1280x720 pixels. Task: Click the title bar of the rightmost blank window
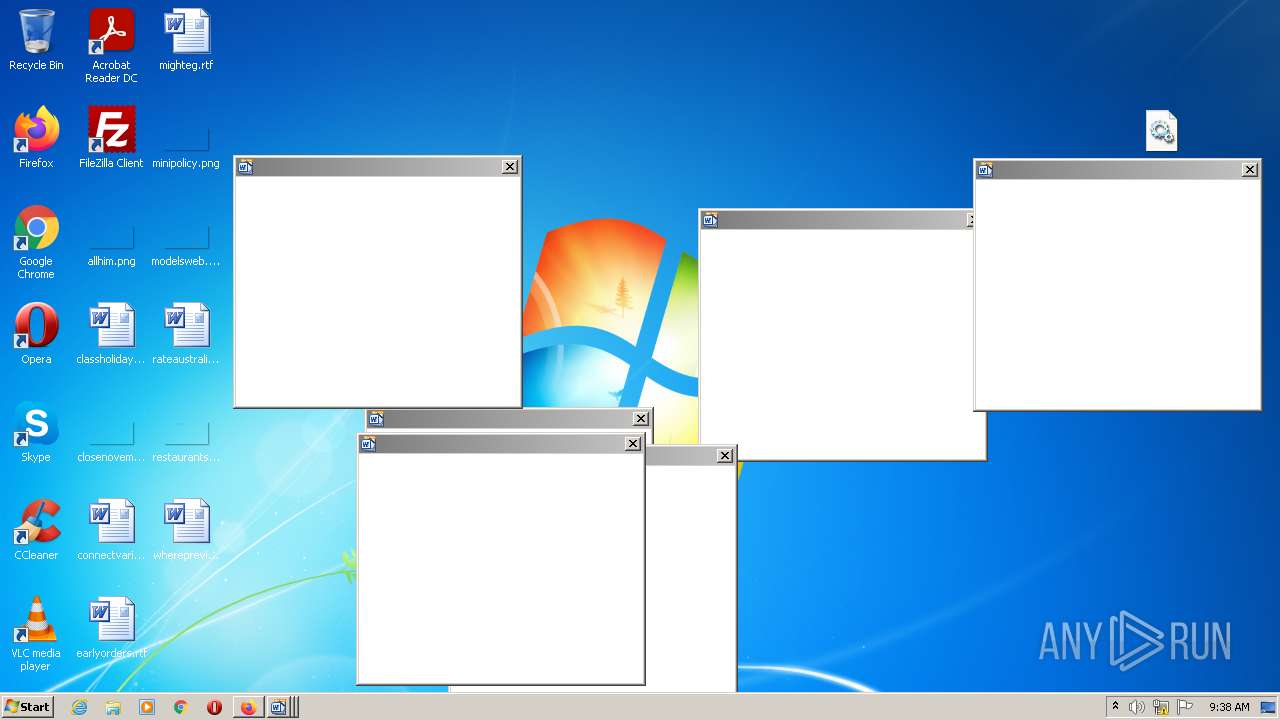point(1117,170)
